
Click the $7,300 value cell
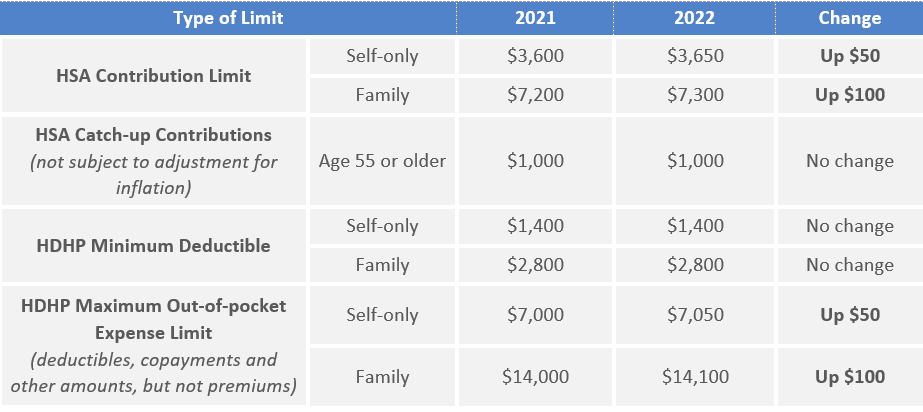(x=695, y=95)
